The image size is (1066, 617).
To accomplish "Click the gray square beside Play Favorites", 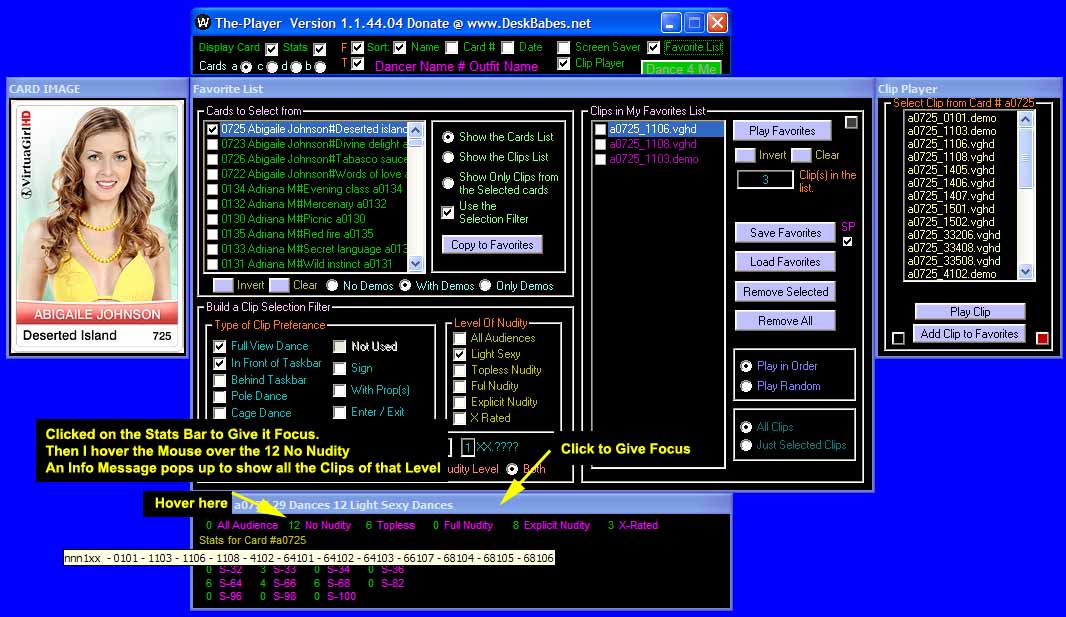I will coord(851,123).
